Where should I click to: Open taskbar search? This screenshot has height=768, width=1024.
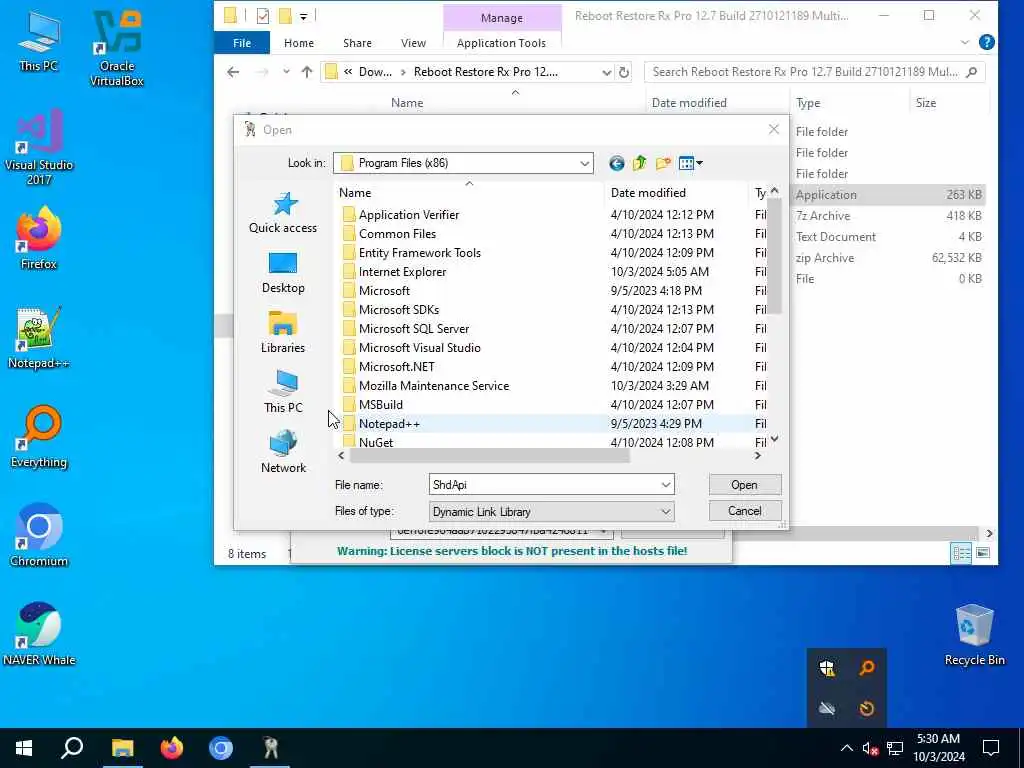click(x=72, y=748)
